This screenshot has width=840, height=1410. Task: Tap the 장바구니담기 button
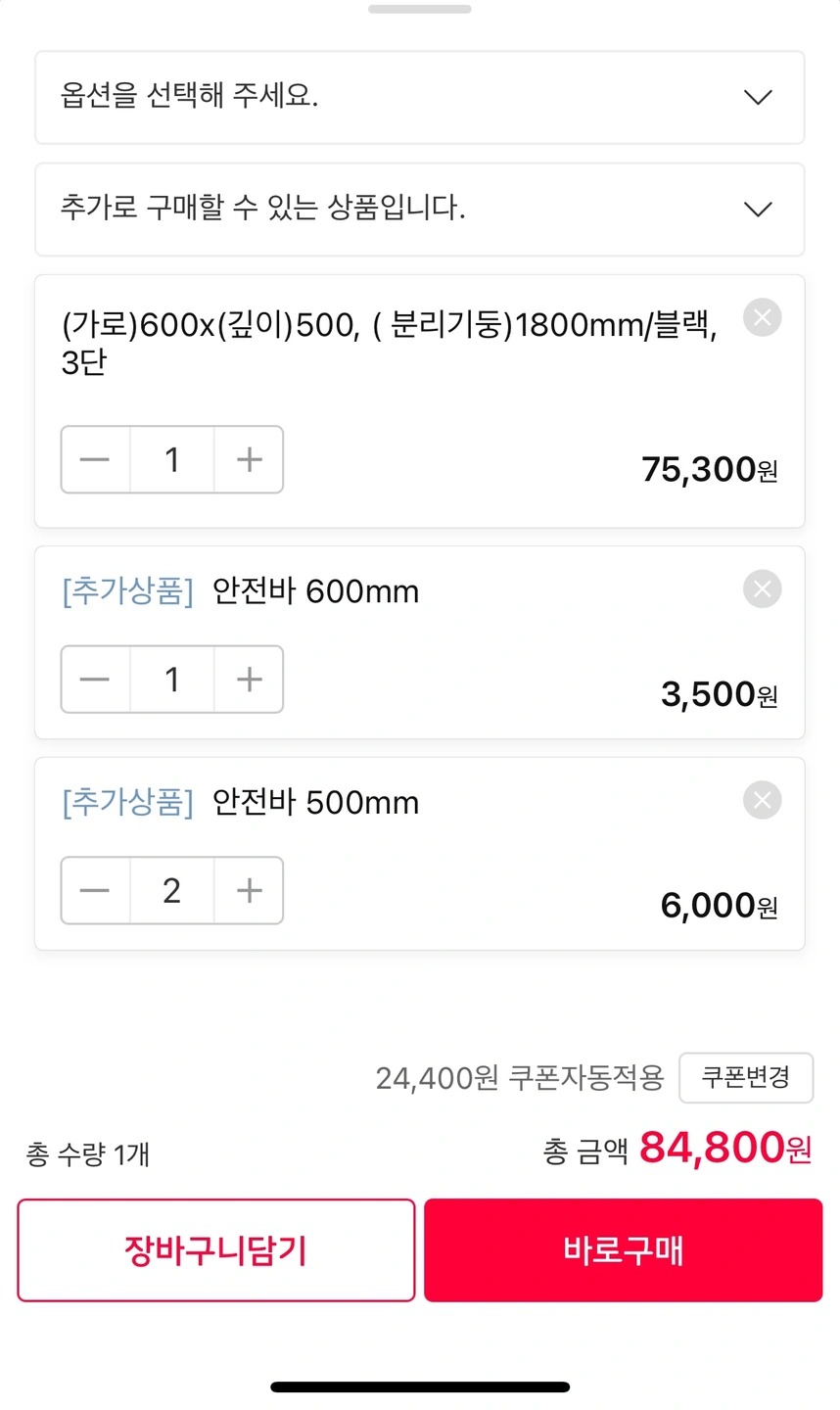216,1250
